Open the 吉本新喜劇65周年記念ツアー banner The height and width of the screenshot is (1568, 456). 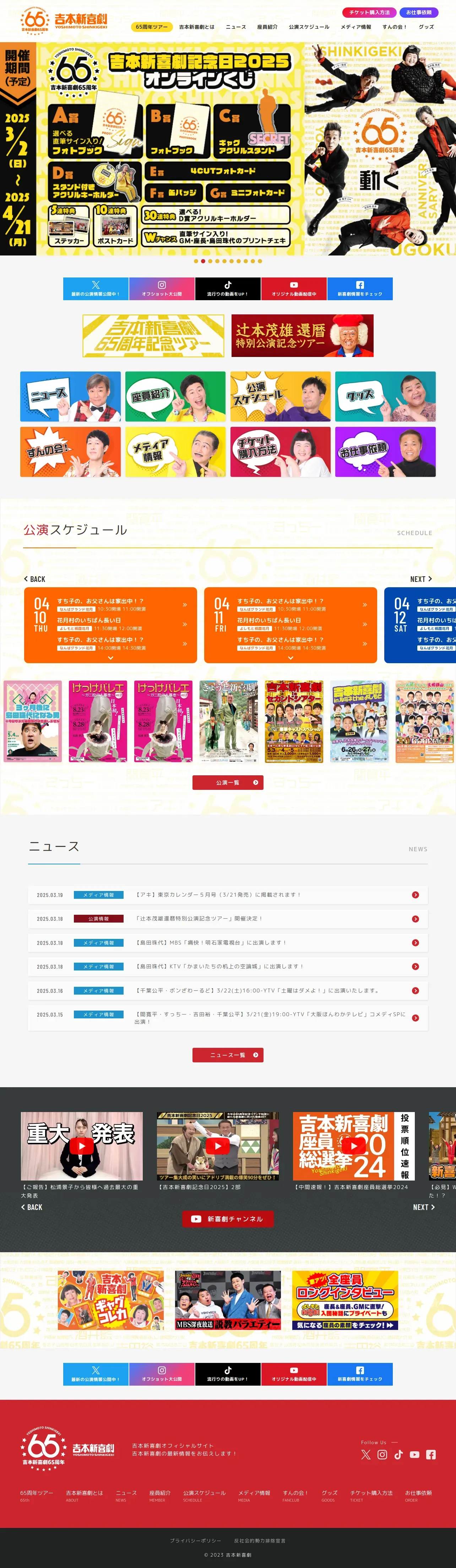point(153,335)
